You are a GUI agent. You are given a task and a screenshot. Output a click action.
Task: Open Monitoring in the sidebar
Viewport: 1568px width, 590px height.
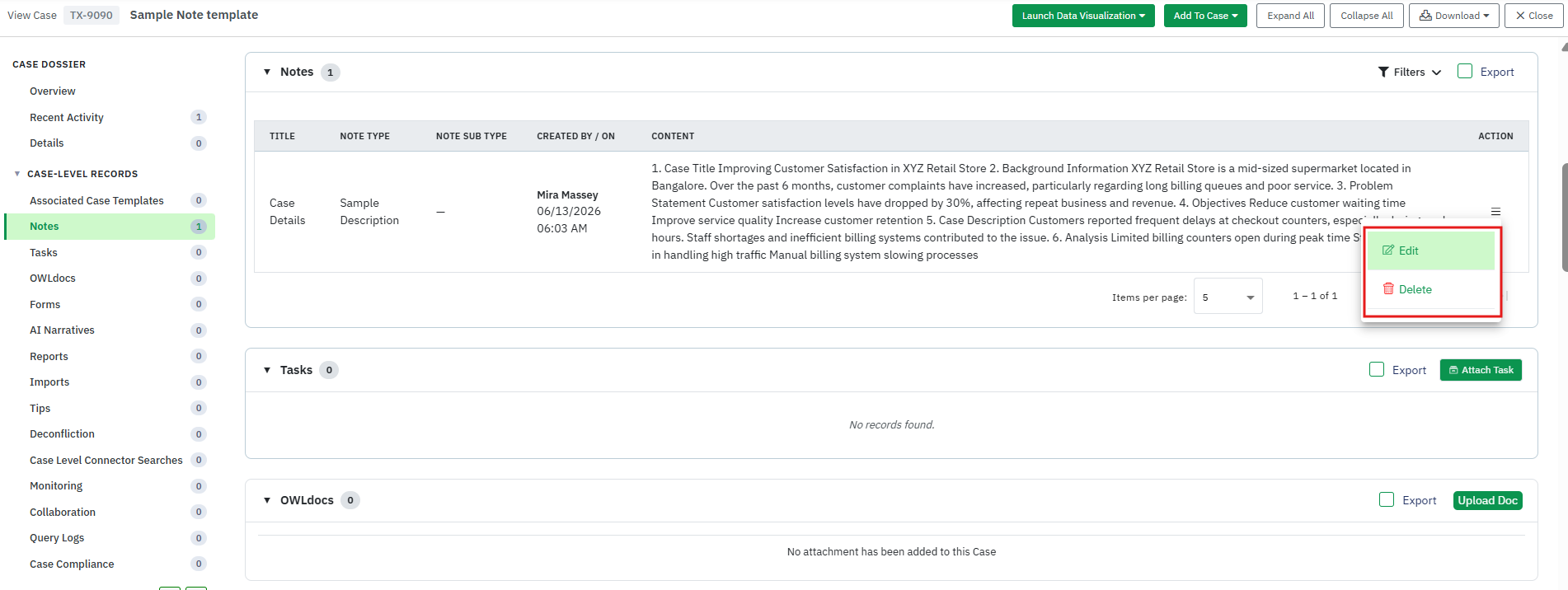(56, 486)
